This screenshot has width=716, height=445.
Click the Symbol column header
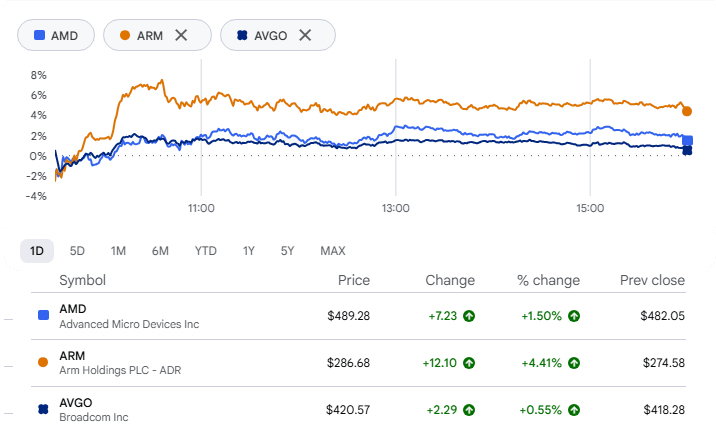pos(83,280)
